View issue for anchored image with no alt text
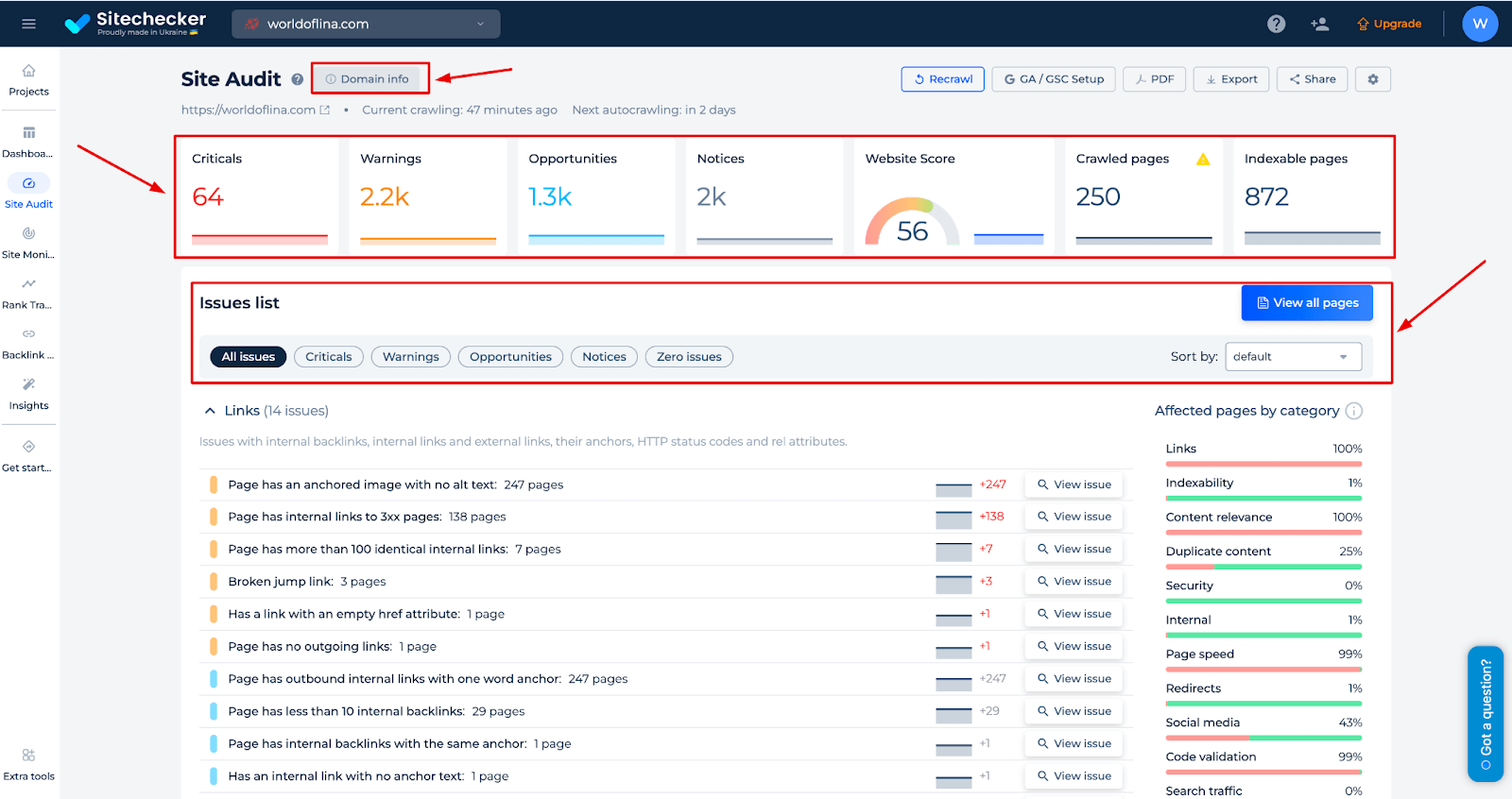 1074,484
